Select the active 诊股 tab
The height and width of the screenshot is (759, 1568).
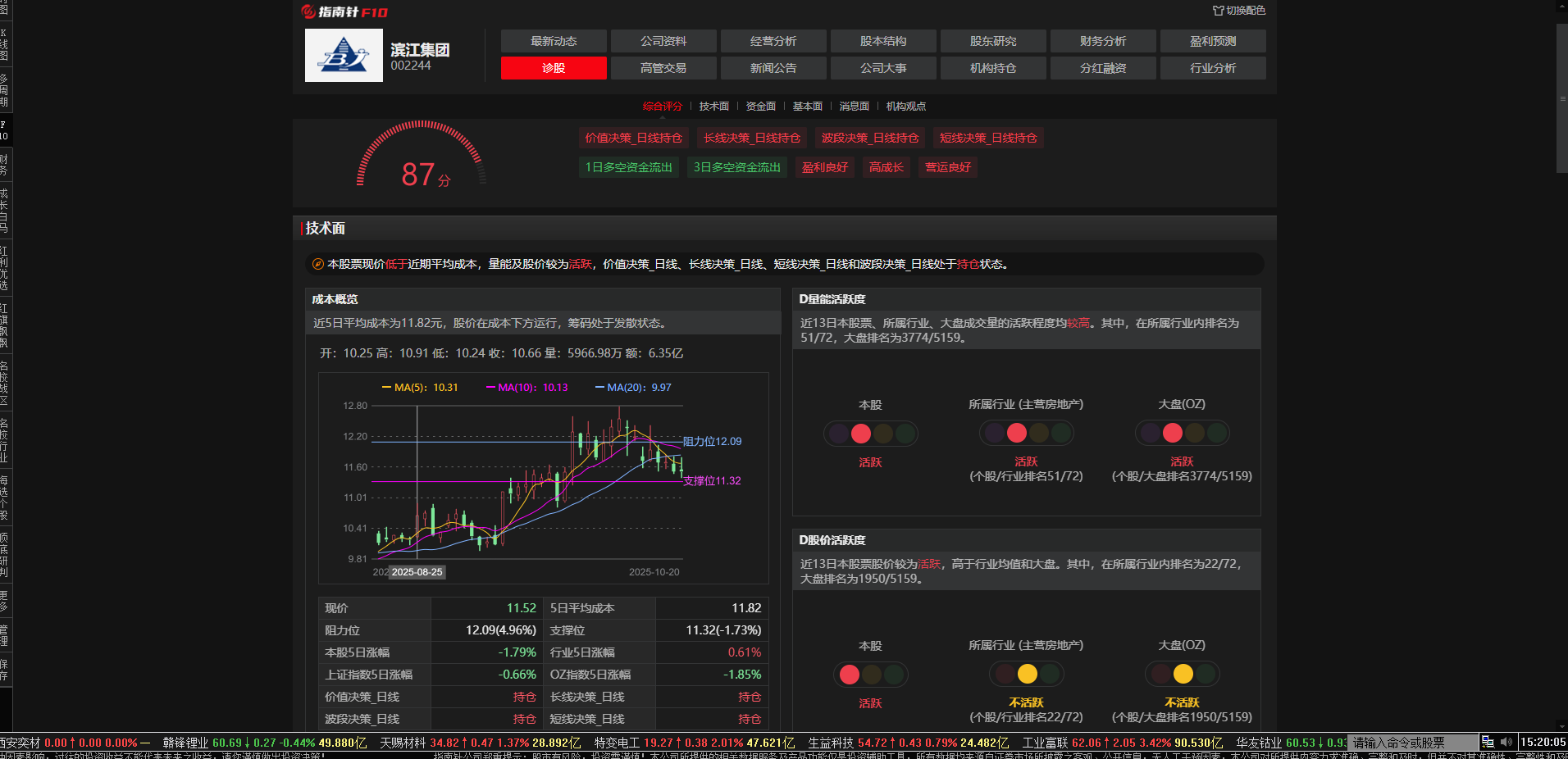[554, 68]
